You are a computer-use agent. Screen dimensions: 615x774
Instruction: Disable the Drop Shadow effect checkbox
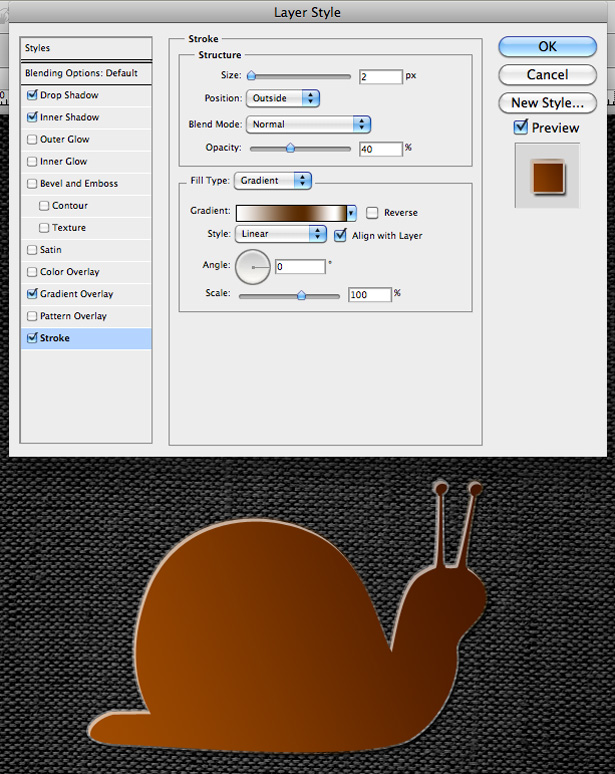[x=32, y=95]
